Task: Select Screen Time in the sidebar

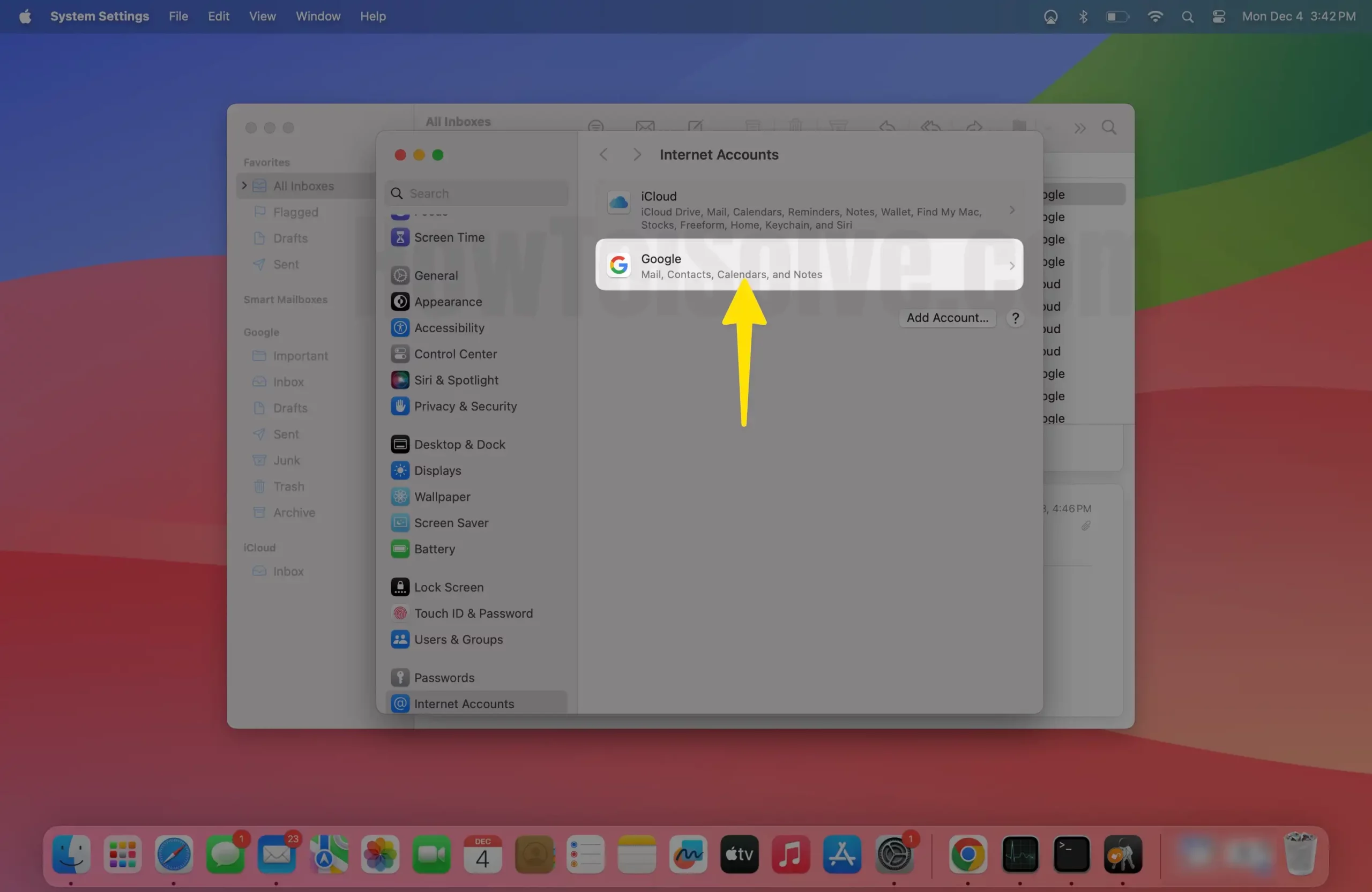Action: click(x=449, y=237)
